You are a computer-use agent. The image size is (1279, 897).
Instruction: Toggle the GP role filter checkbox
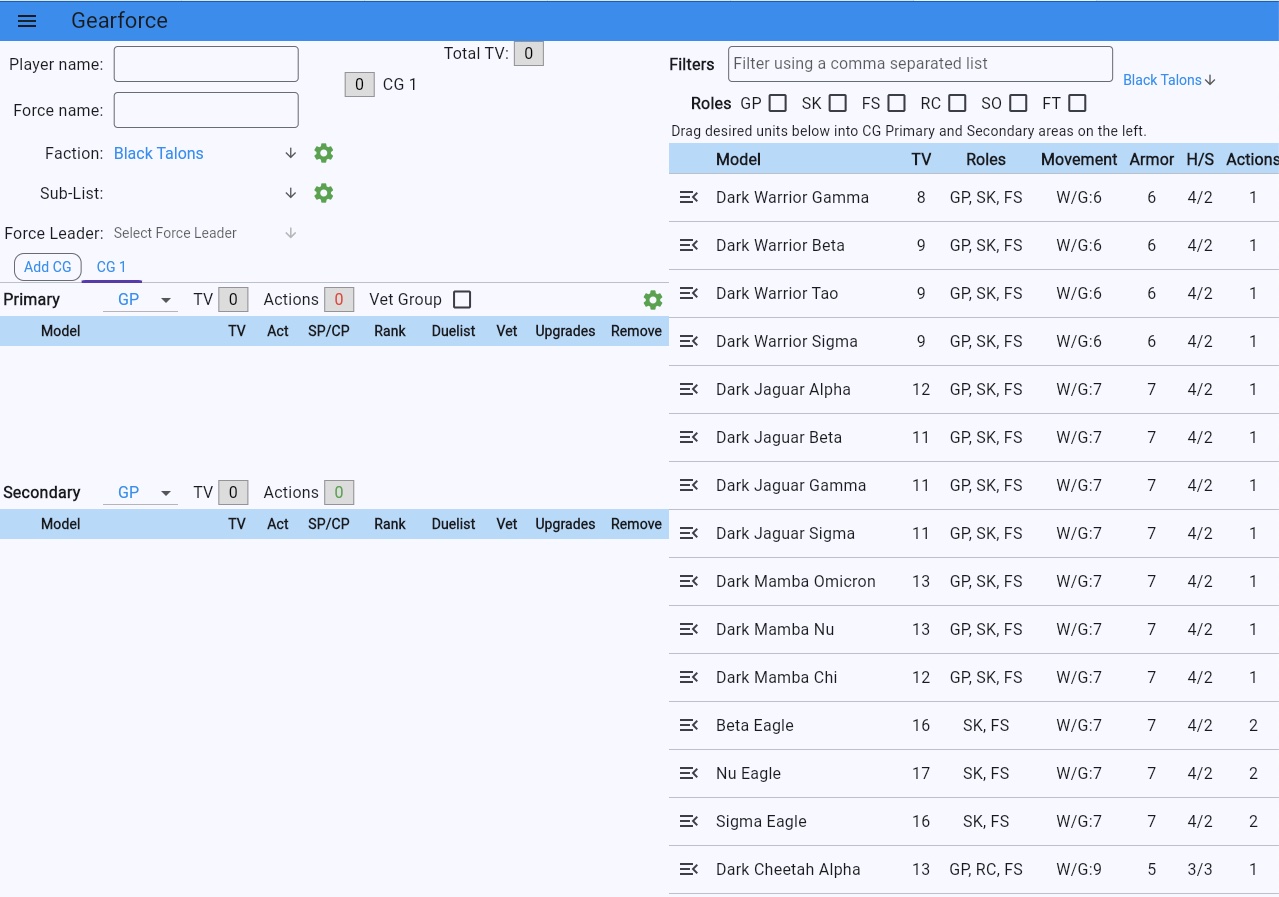[777, 103]
